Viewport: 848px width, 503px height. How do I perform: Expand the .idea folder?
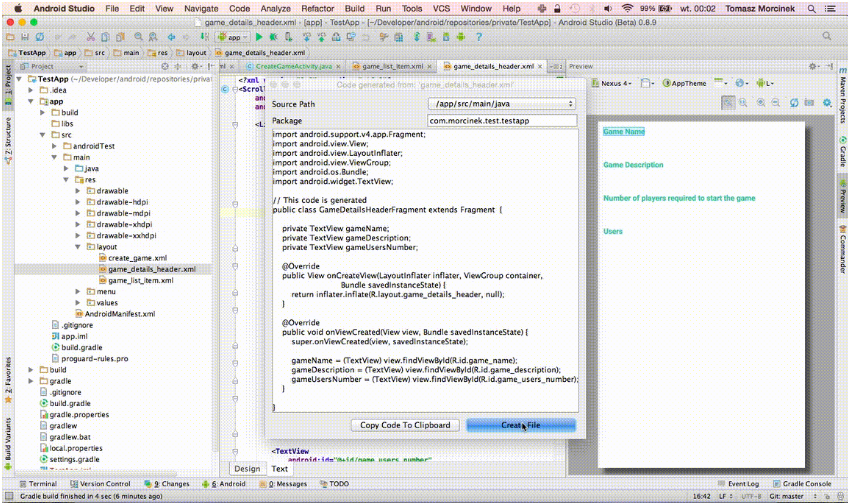coord(31,90)
